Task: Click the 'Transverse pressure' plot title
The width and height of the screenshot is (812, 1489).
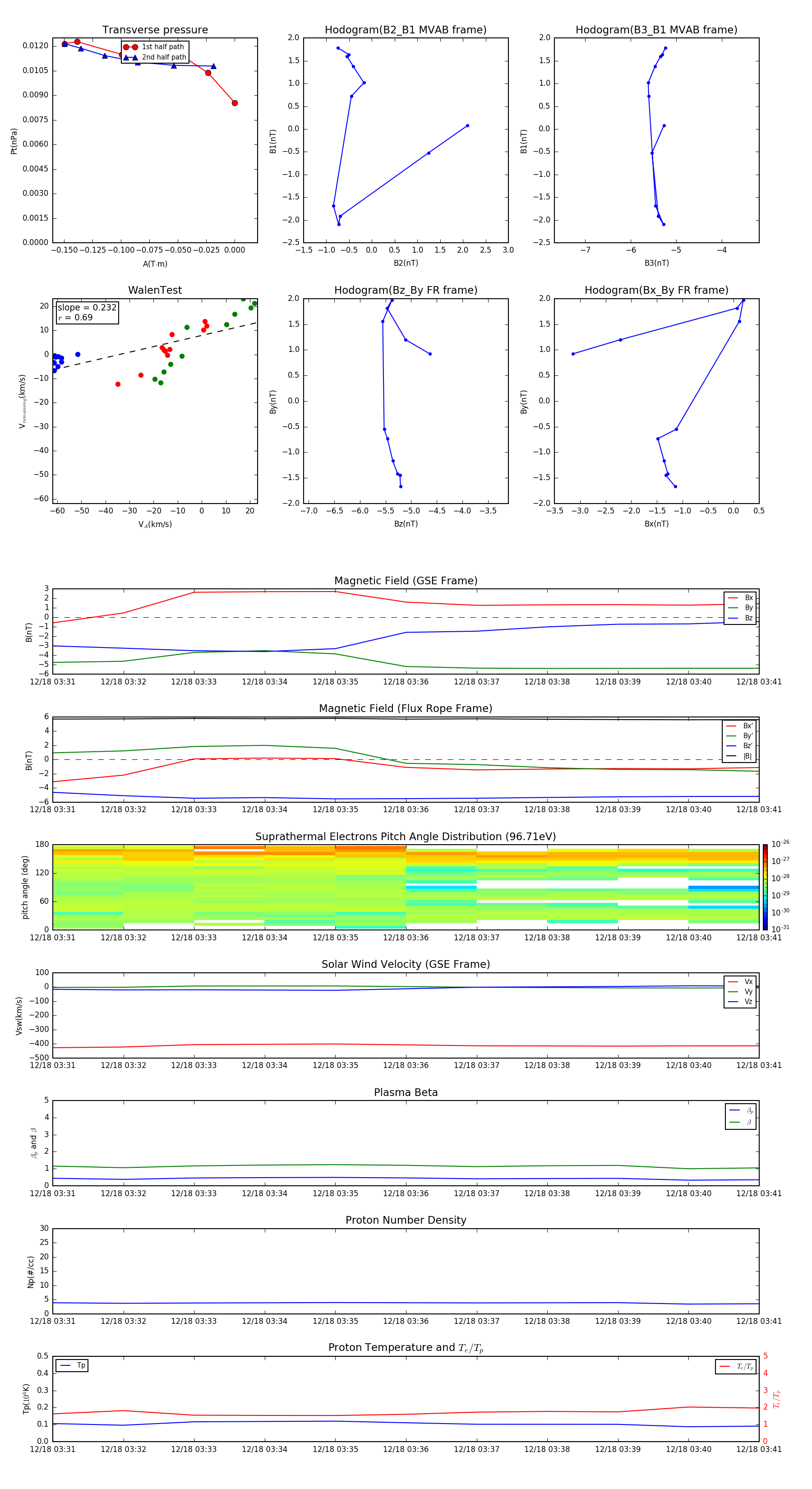Action: tap(155, 29)
